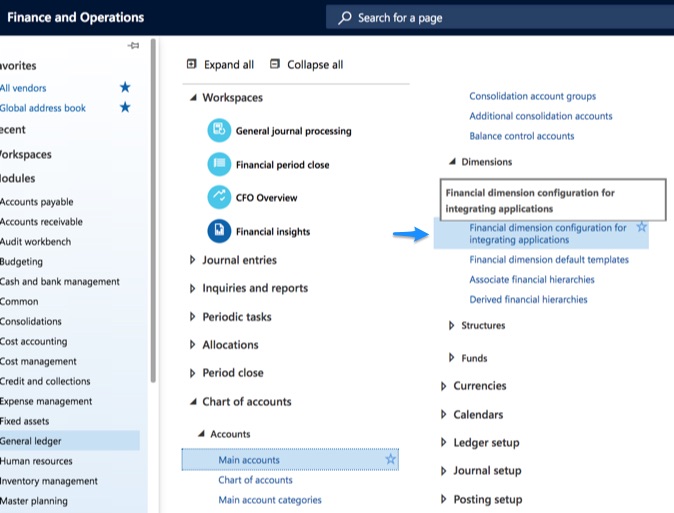This screenshot has height=513, width=674.
Task: Expand the Posting setup section
Action: (x=444, y=499)
